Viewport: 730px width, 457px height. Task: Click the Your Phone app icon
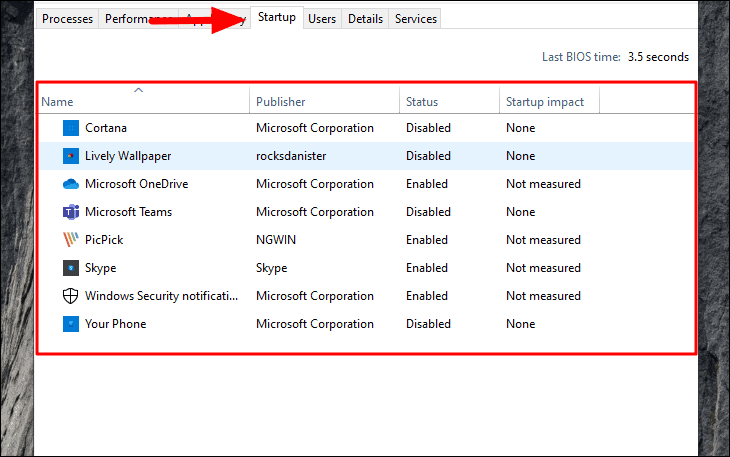pos(71,323)
